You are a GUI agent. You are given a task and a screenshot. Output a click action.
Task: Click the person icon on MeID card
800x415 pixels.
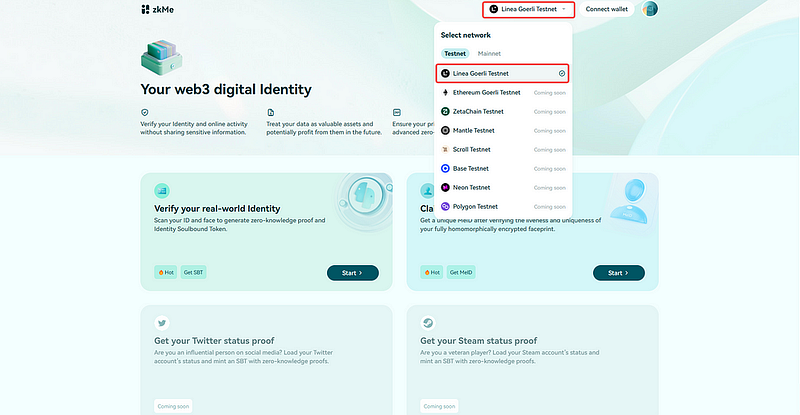[x=427, y=191]
